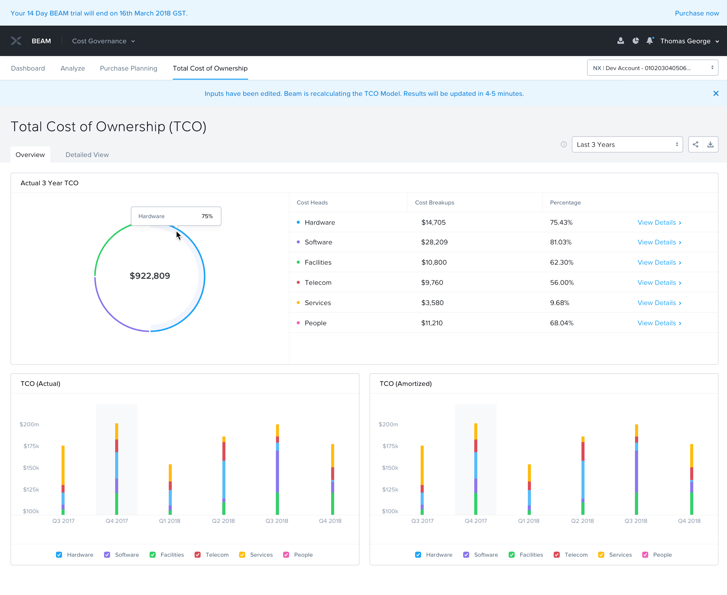
Task: Switch to the Detailed View tab
Action: click(87, 155)
